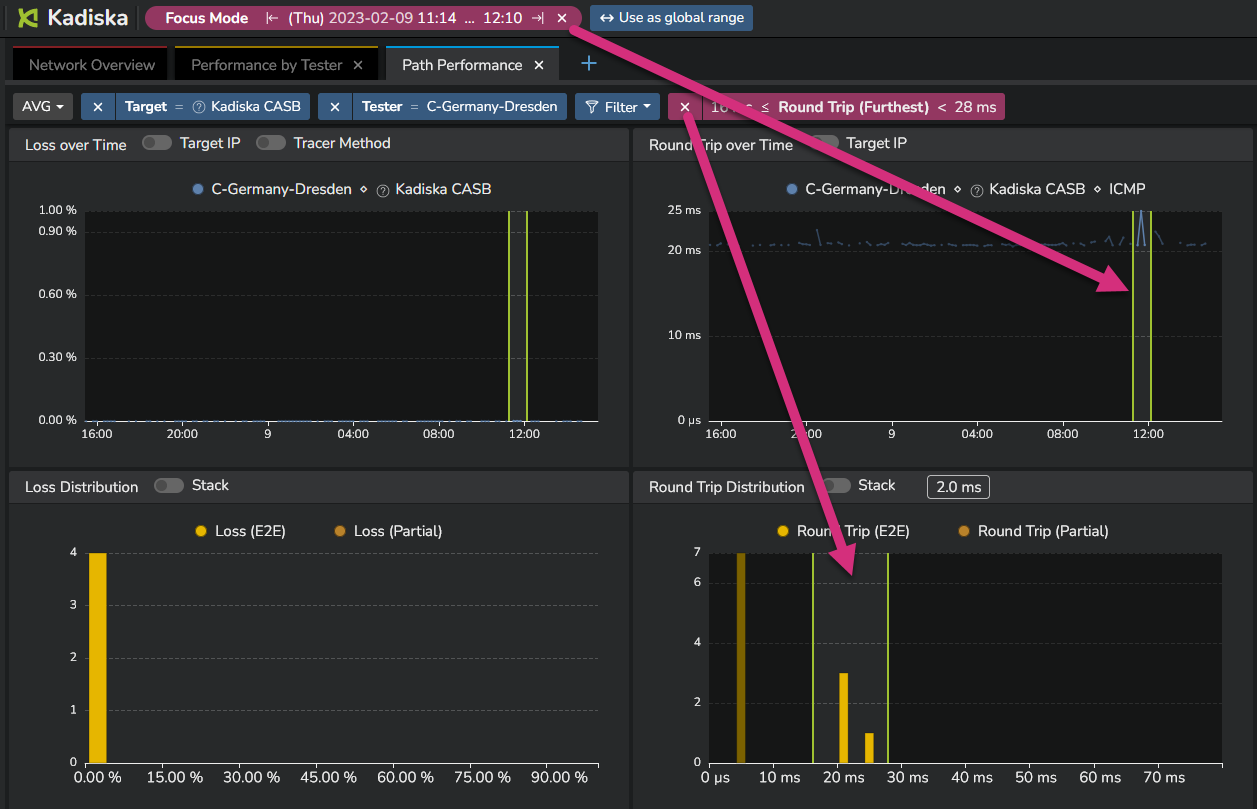The width and height of the screenshot is (1257, 809).
Task: Click Round Trip Distribution panel title
Action: (x=727, y=487)
